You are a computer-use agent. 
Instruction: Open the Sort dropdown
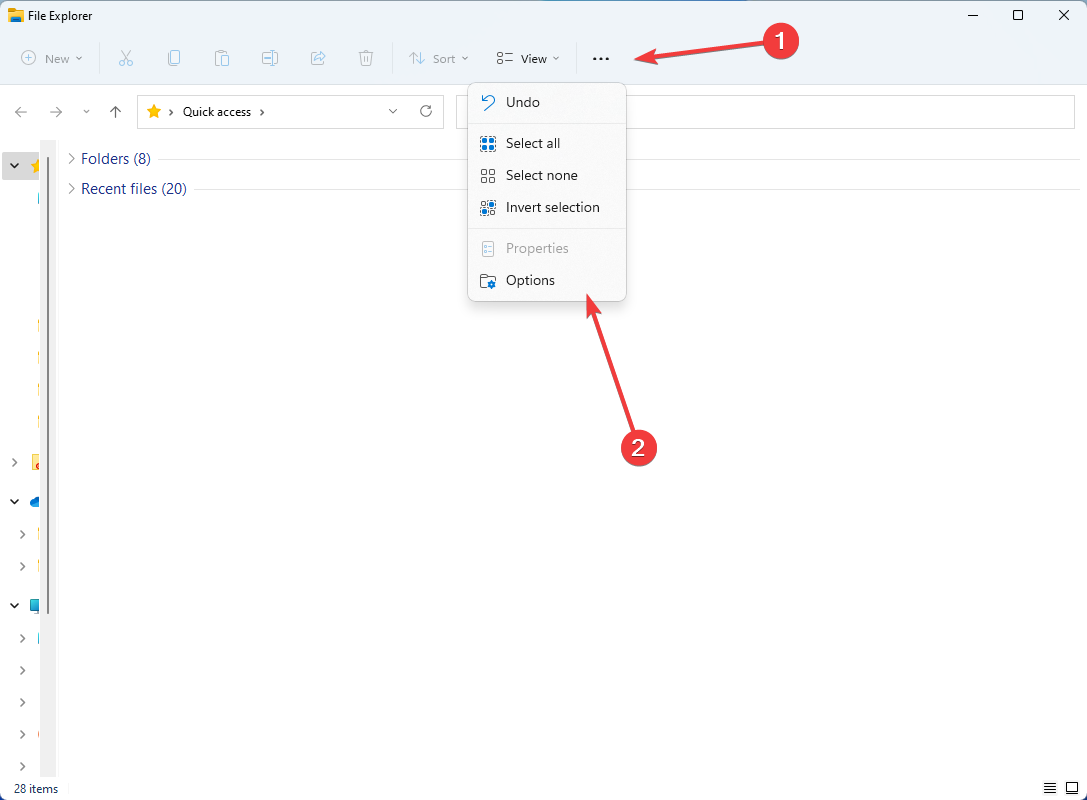point(438,58)
